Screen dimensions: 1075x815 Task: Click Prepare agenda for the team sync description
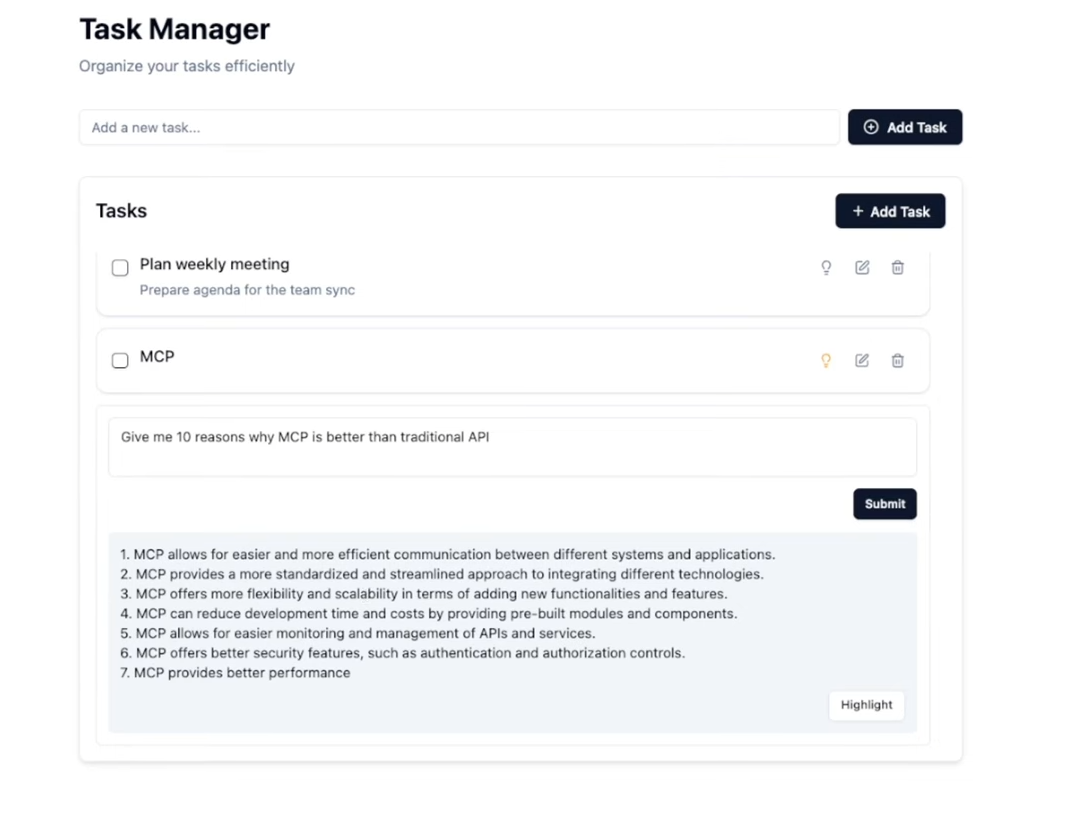click(x=247, y=290)
